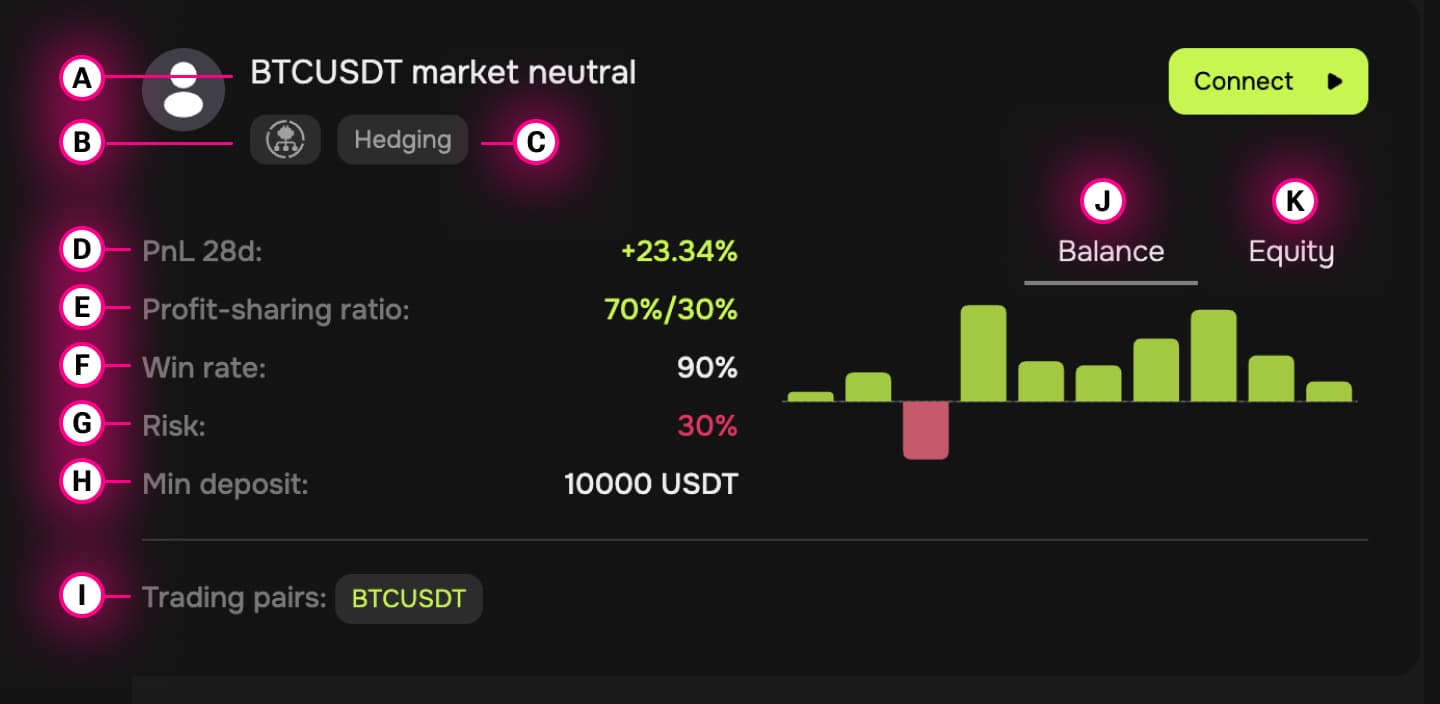Viewport: 1440px width, 704px height.
Task: Click the annotation marker labeled K
Action: coord(1294,201)
